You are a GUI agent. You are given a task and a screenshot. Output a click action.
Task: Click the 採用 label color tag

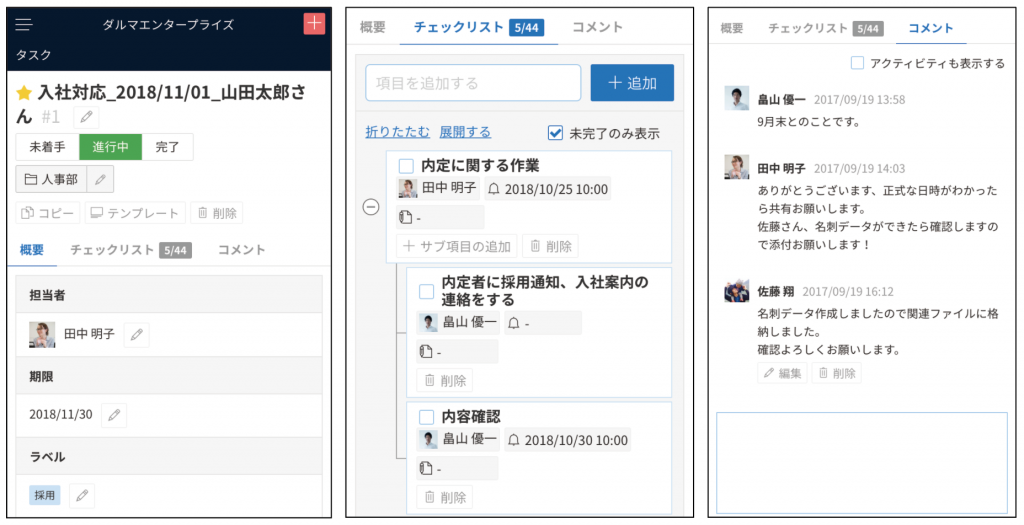45,494
